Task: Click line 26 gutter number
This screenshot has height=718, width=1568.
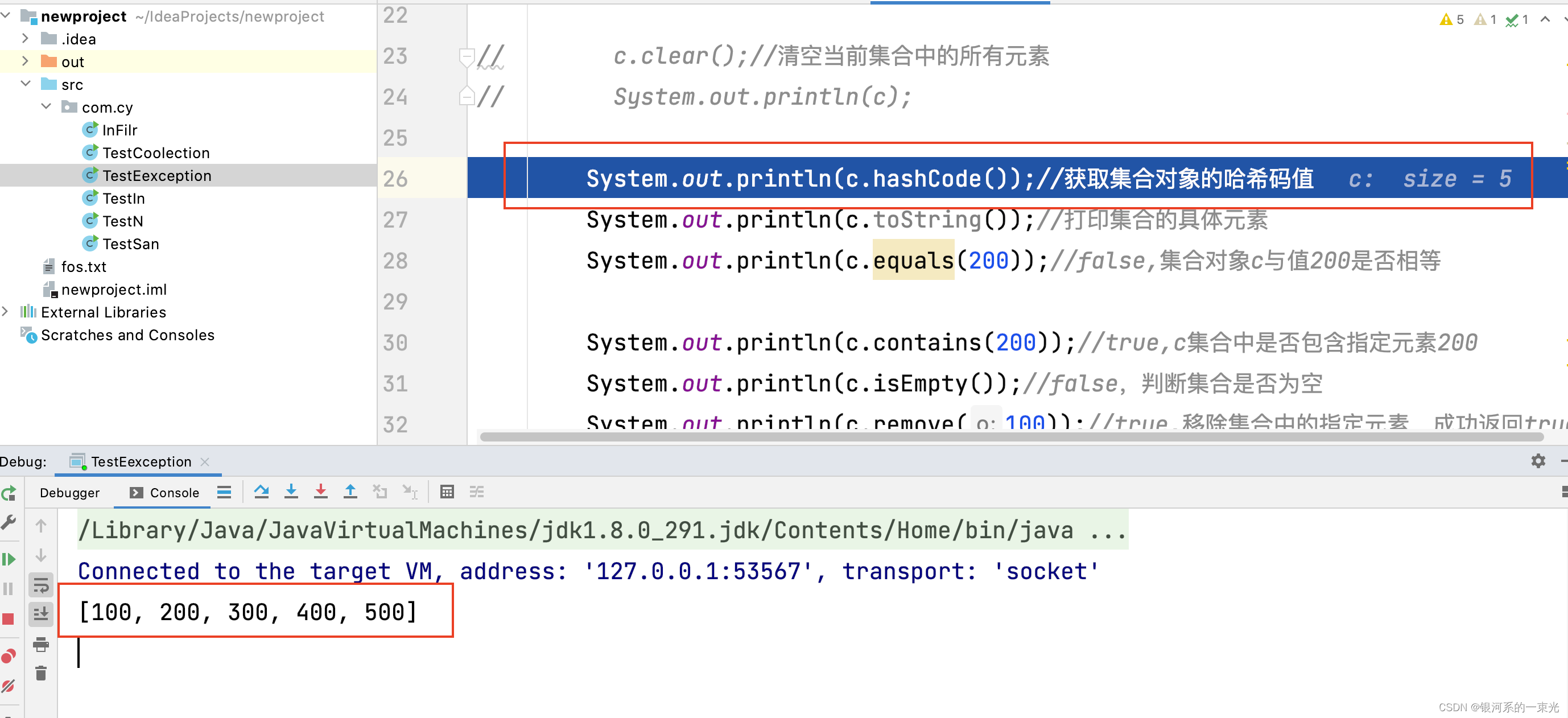Action: pos(395,178)
